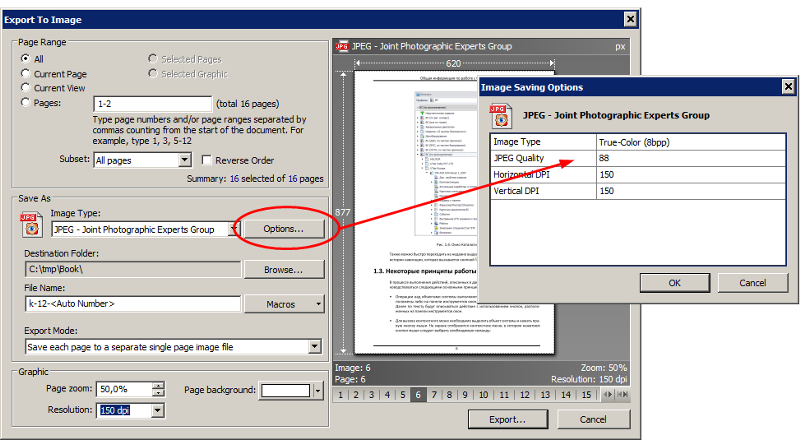Click the Options... button
This screenshot has width=800, height=440.
click(x=284, y=229)
